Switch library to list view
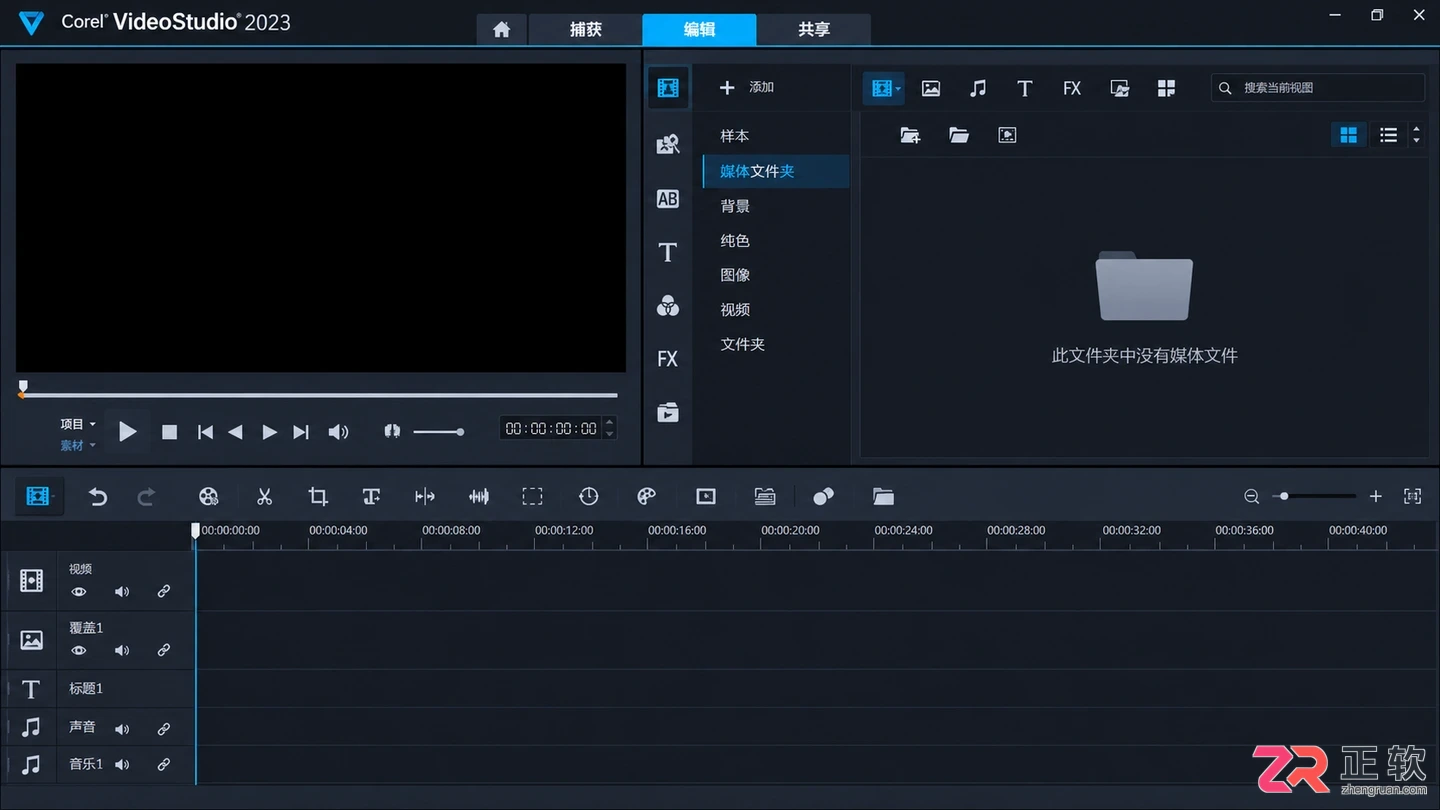The height and width of the screenshot is (810, 1440). pos(1388,135)
